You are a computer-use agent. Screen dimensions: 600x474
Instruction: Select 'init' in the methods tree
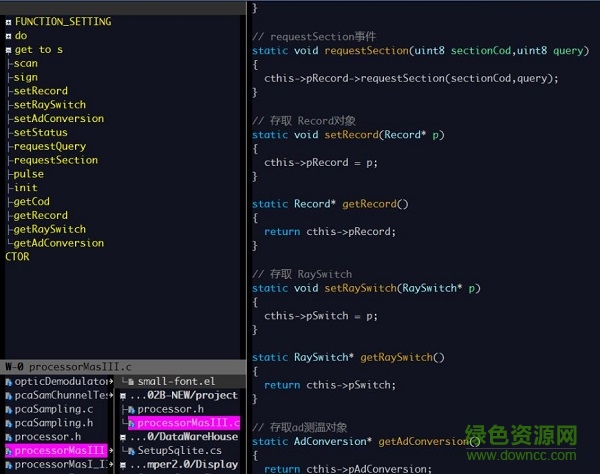(25, 188)
